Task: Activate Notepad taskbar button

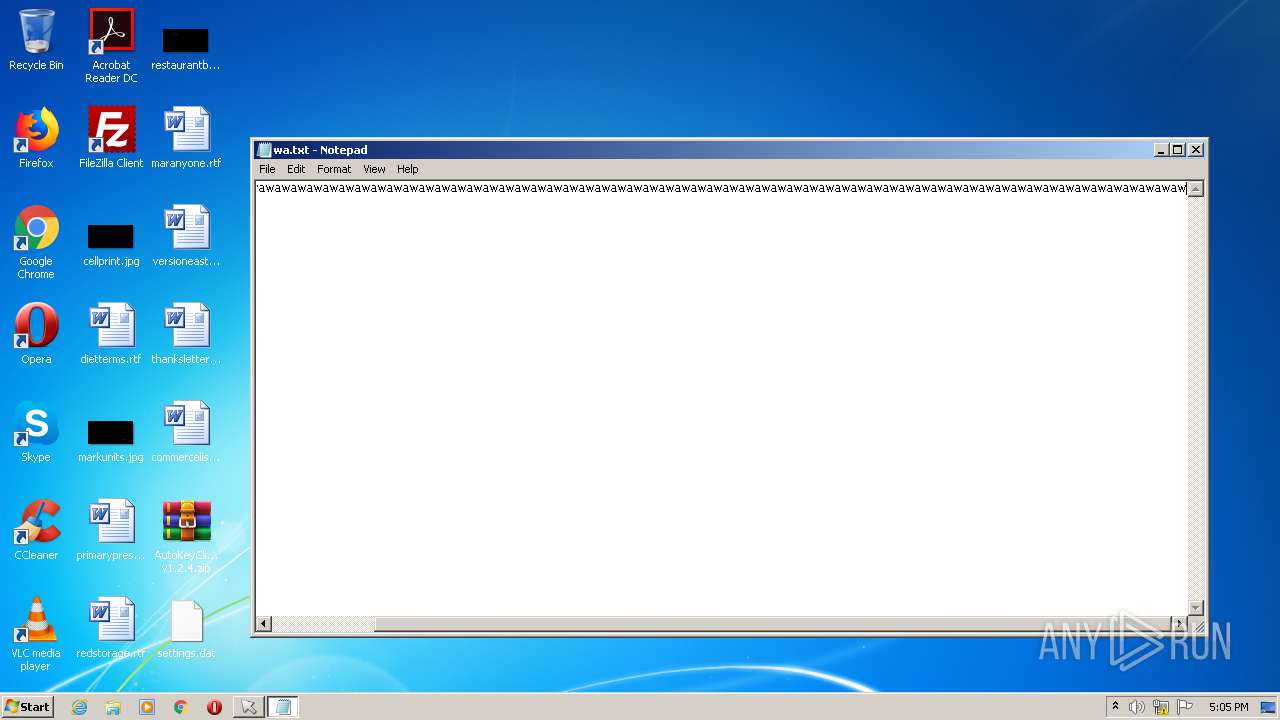Action: pyautogui.click(x=282, y=707)
